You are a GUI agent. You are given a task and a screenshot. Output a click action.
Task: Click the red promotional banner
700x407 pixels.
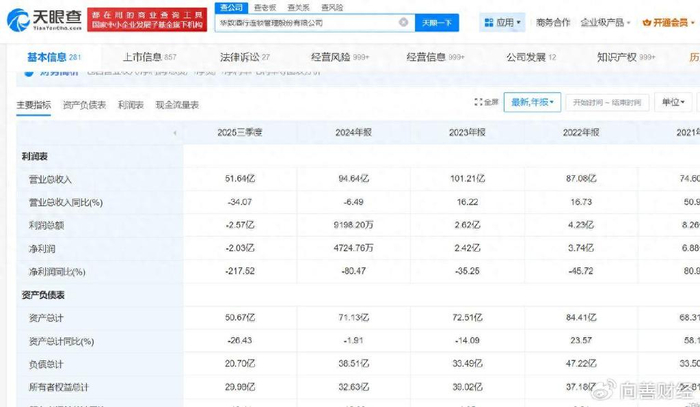tap(147, 20)
